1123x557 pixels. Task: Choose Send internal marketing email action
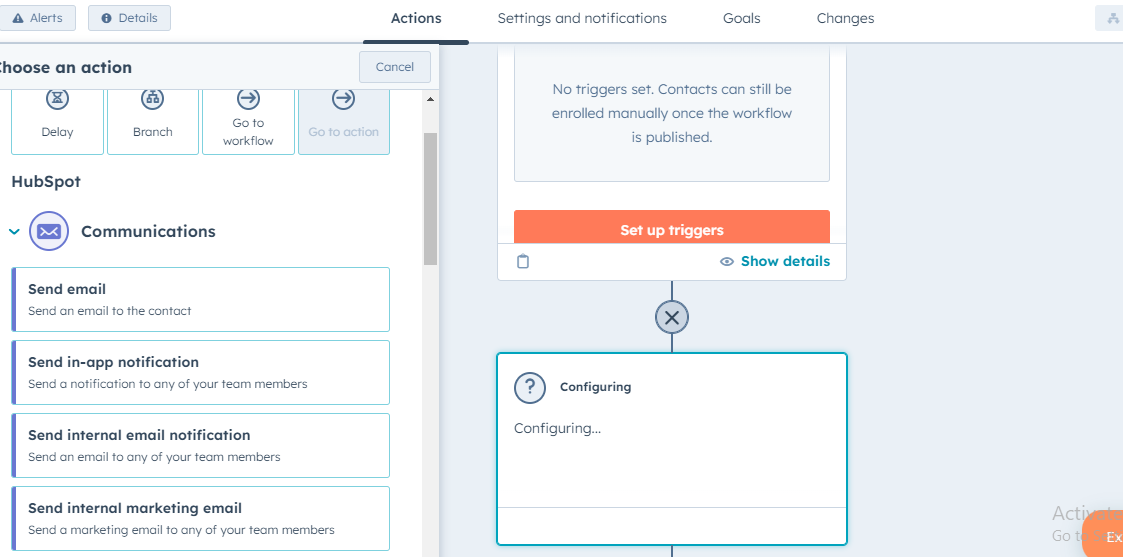[x=201, y=518]
